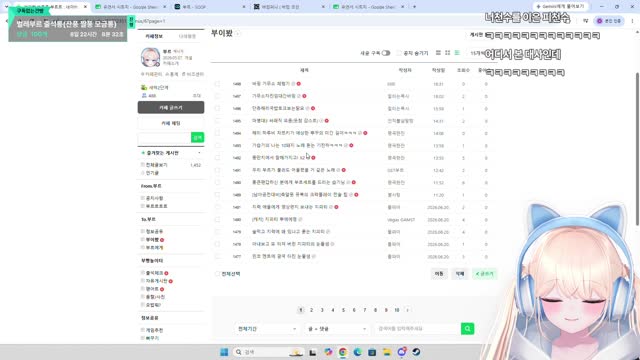Viewport: 640px width, 360px height.
Task: Tick the checkbox for post 1496
Action: click(x=217, y=108)
